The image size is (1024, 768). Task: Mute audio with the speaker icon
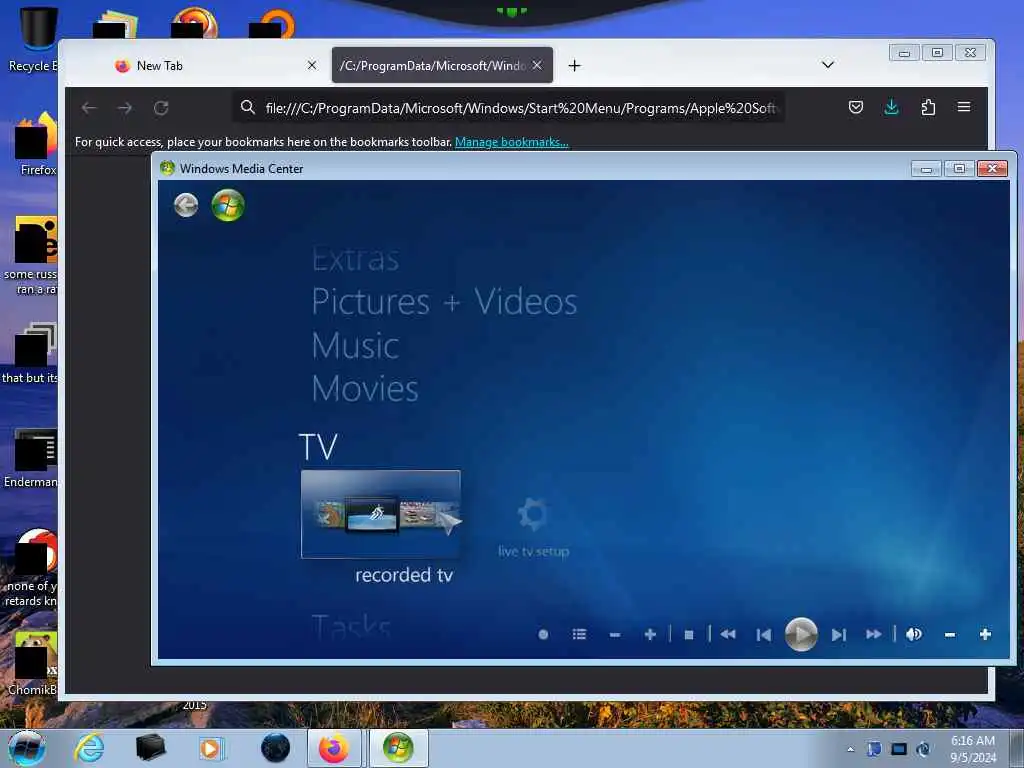tap(914, 634)
